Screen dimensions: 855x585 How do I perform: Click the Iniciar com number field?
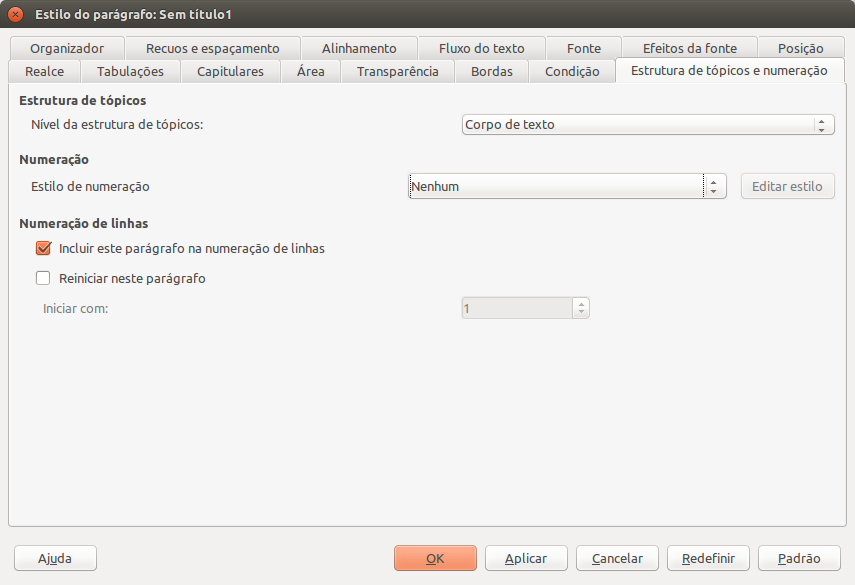(517, 309)
